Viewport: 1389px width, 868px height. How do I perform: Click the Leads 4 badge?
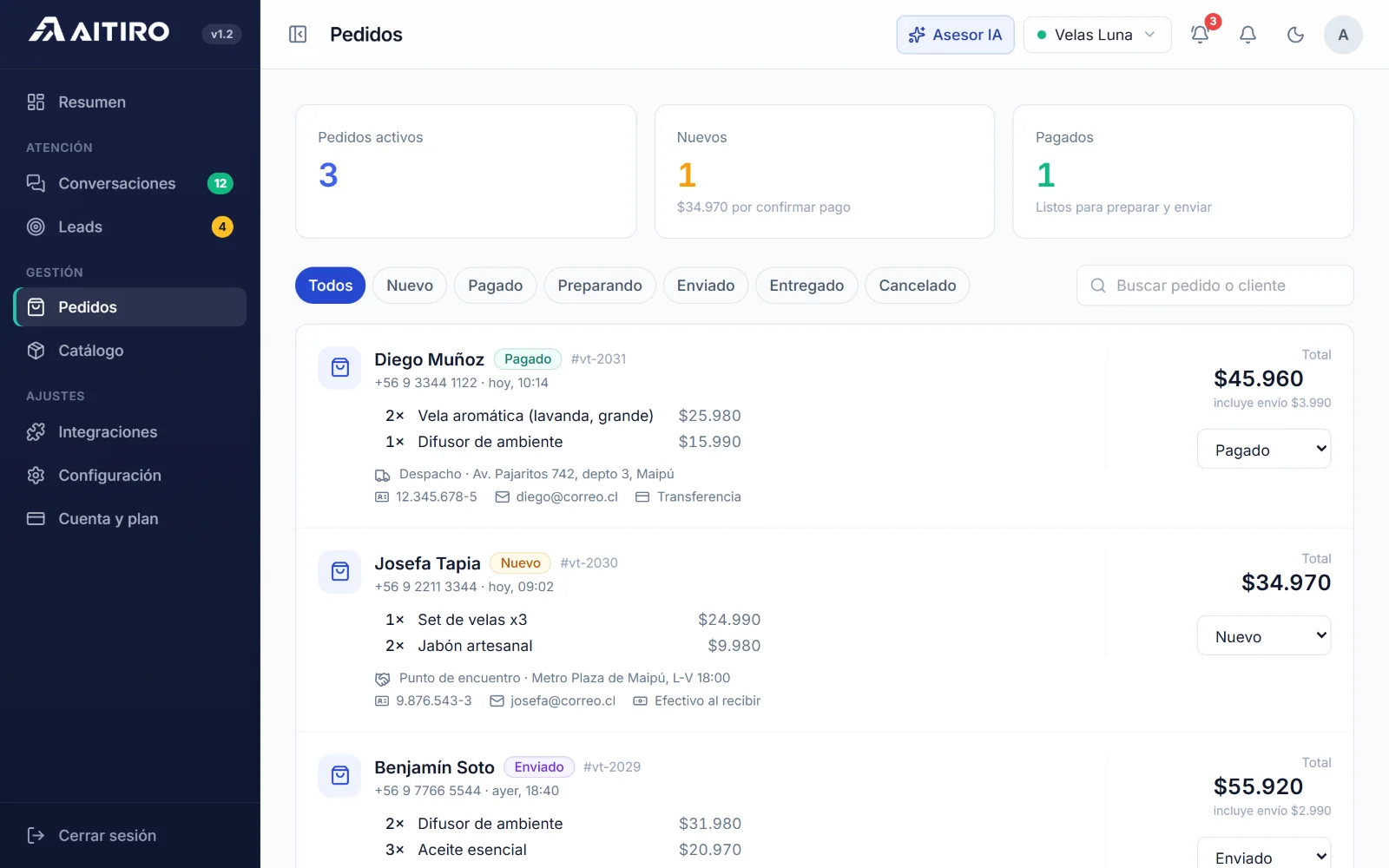pos(222,227)
